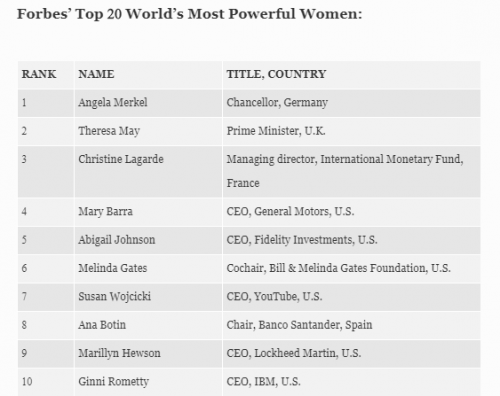Screen dimensions: 500x396
Task: Click the name Marillyn Hewson
Action: point(119,353)
